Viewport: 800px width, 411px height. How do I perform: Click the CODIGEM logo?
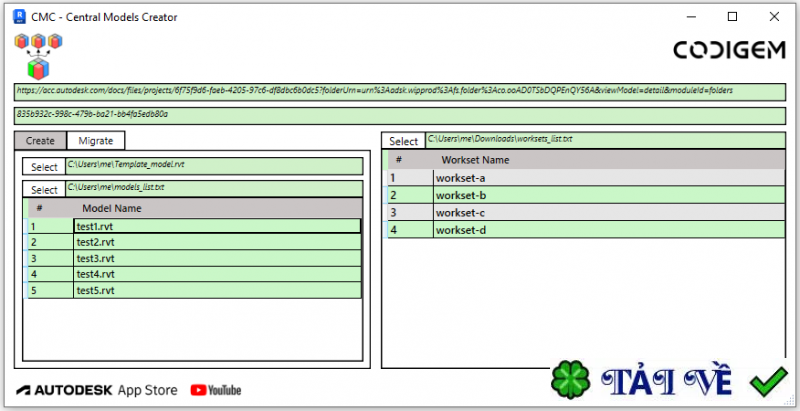pyautogui.click(x=729, y=50)
